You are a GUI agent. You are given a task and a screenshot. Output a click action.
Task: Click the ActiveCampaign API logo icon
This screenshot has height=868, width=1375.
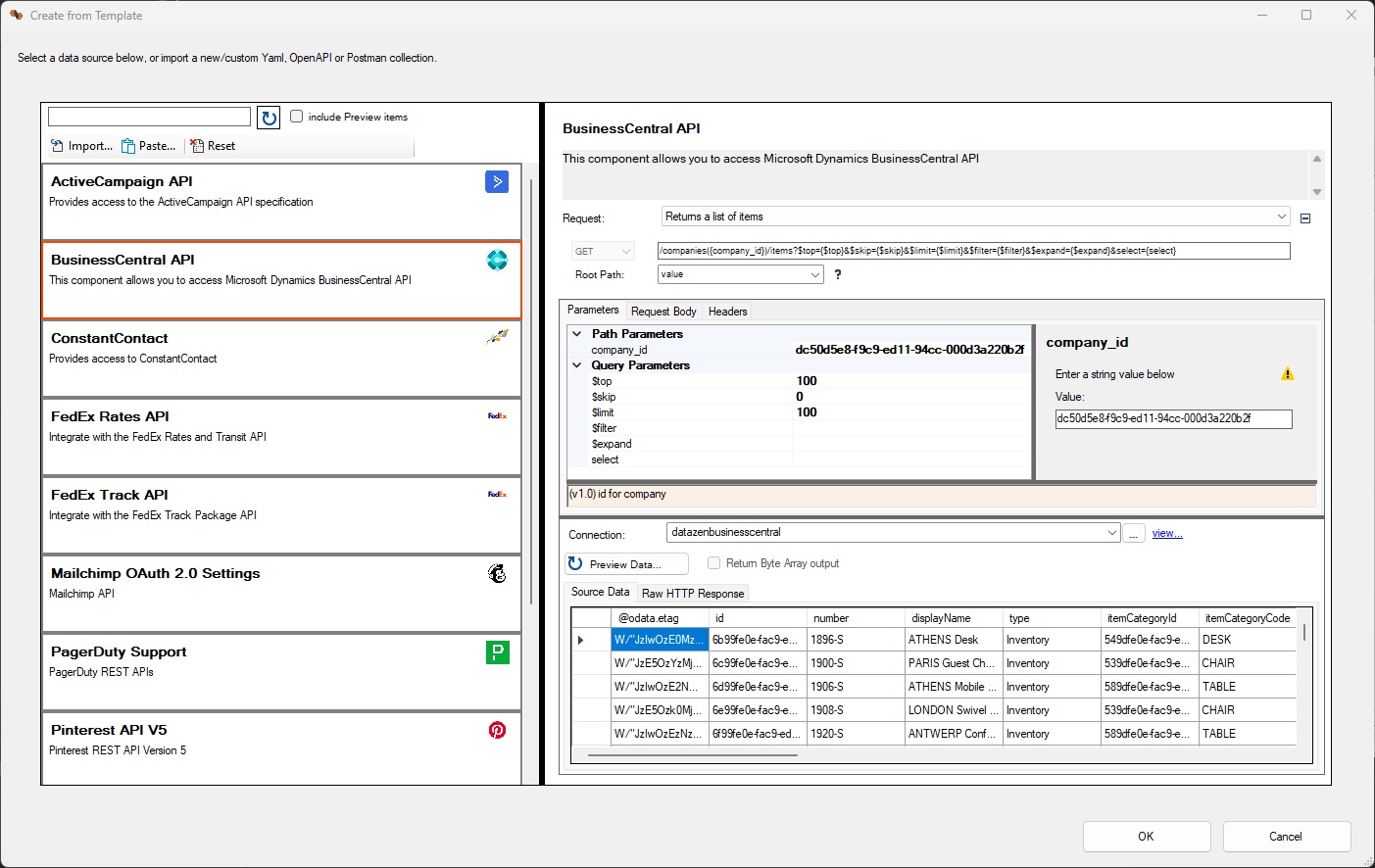click(x=497, y=181)
